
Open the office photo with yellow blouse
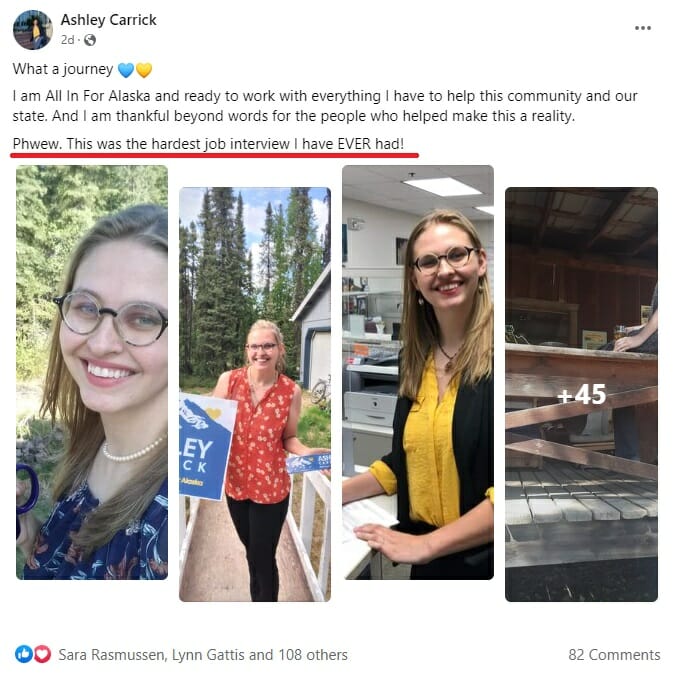coord(418,372)
